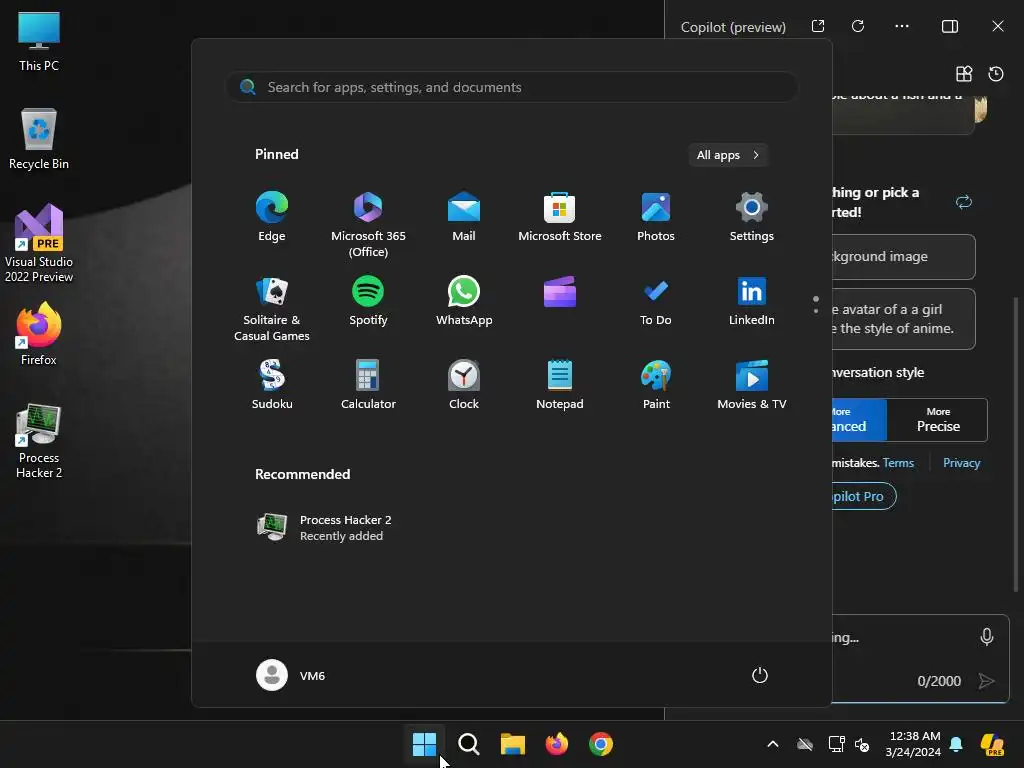
Task: Click the muted volume tray icon
Action: (x=862, y=744)
